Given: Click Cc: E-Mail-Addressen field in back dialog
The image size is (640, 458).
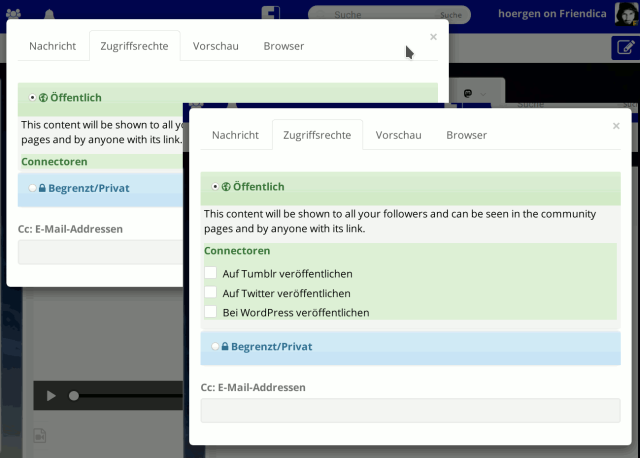Looking at the screenshot, I should pos(100,252).
